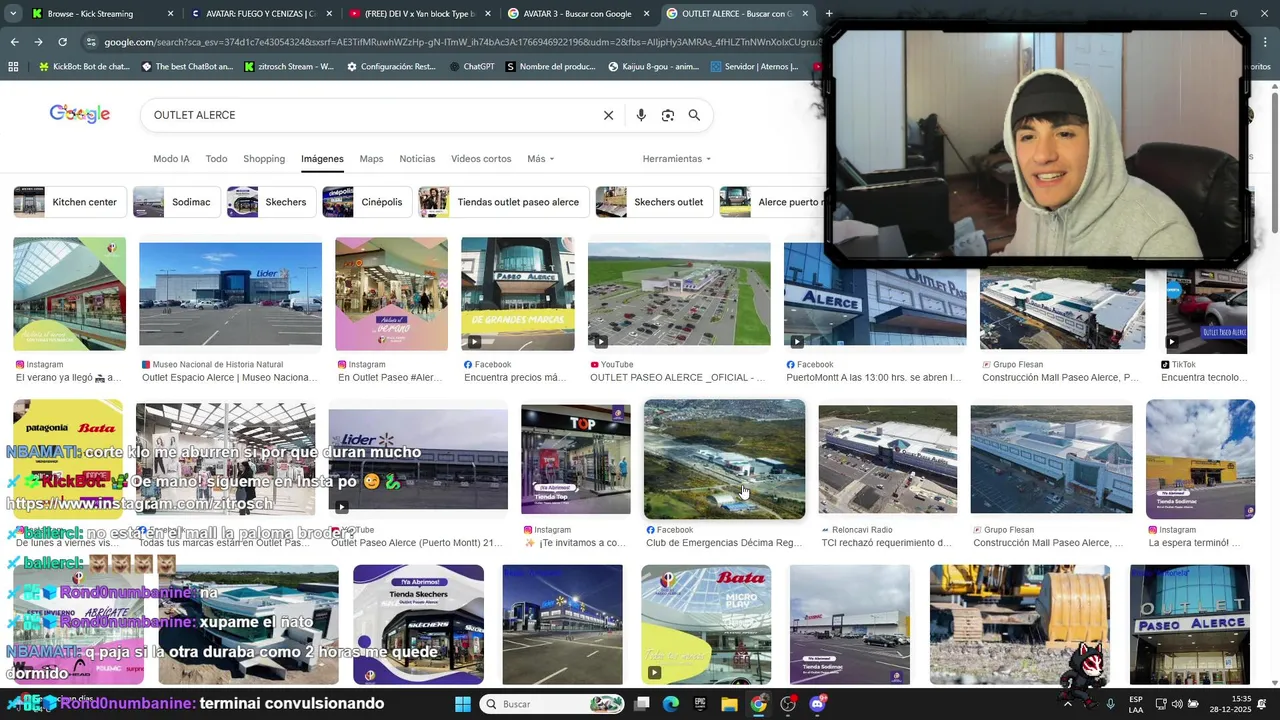Go back to the previous page
The image size is (1280, 720).
pyautogui.click(x=14, y=42)
